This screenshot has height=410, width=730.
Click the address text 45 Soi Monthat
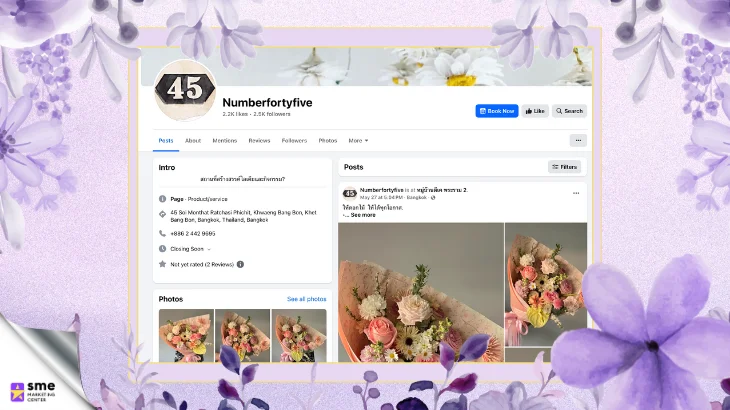click(243, 216)
